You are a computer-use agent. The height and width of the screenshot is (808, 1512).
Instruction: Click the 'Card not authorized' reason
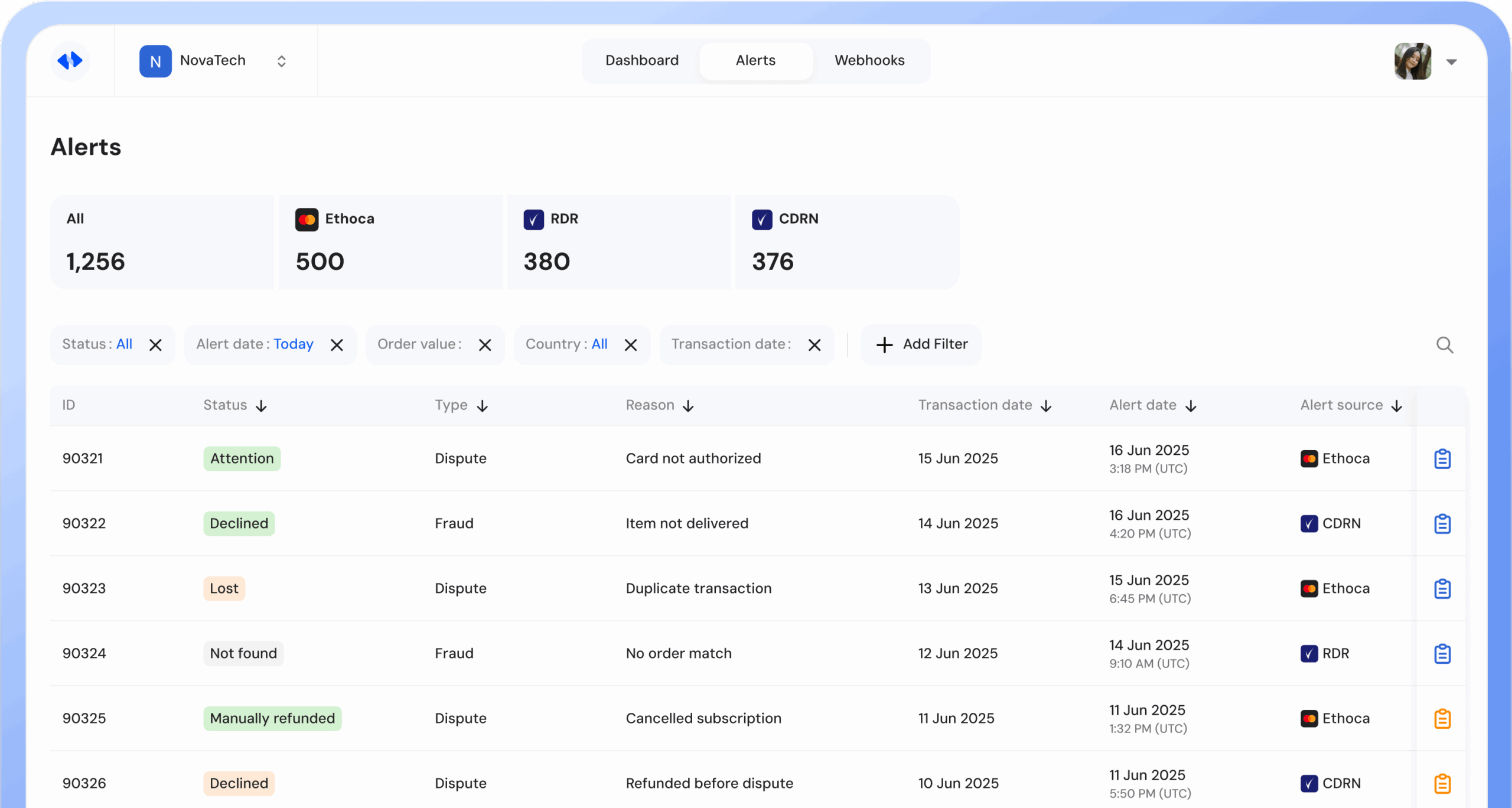tap(693, 459)
